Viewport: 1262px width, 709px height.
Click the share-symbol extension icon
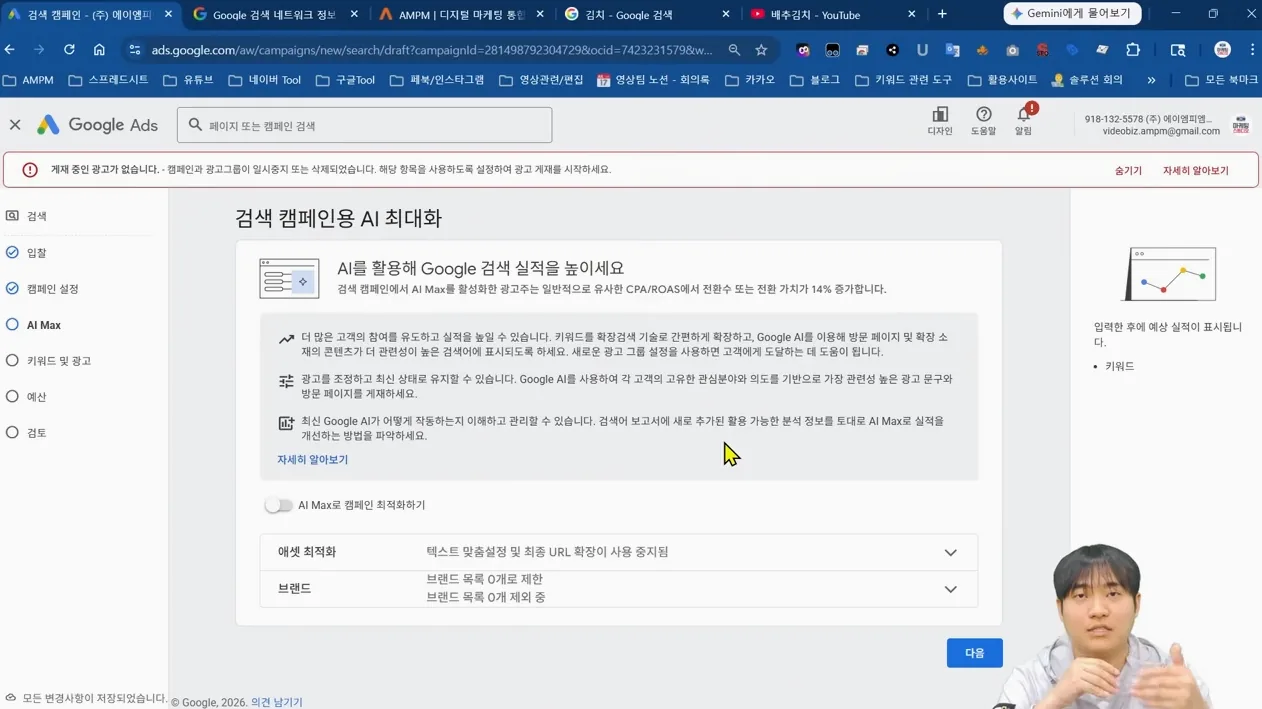pyautogui.click(x=892, y=50)
